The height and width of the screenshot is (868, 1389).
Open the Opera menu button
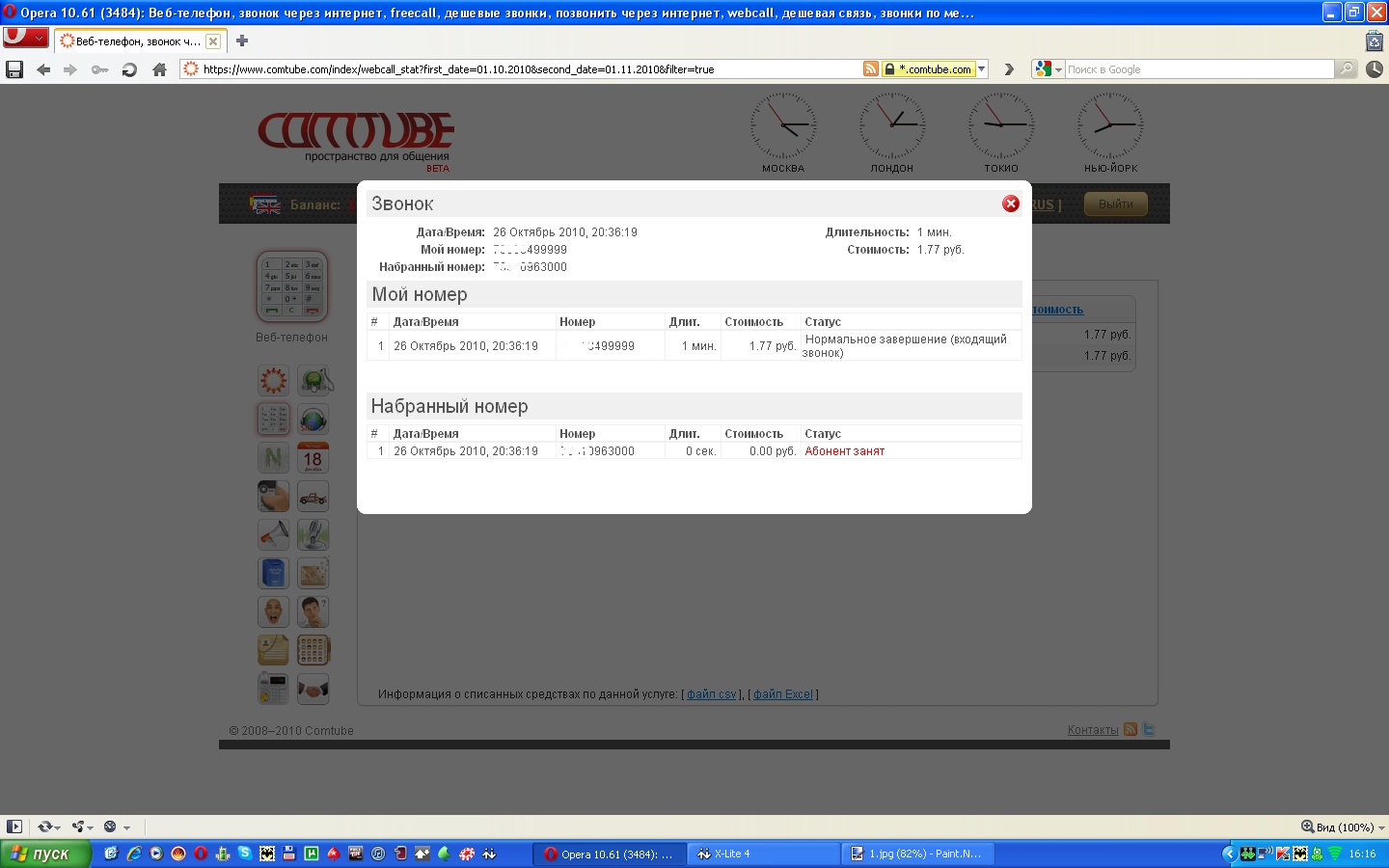pyautogui.click(x=25, y=38)
